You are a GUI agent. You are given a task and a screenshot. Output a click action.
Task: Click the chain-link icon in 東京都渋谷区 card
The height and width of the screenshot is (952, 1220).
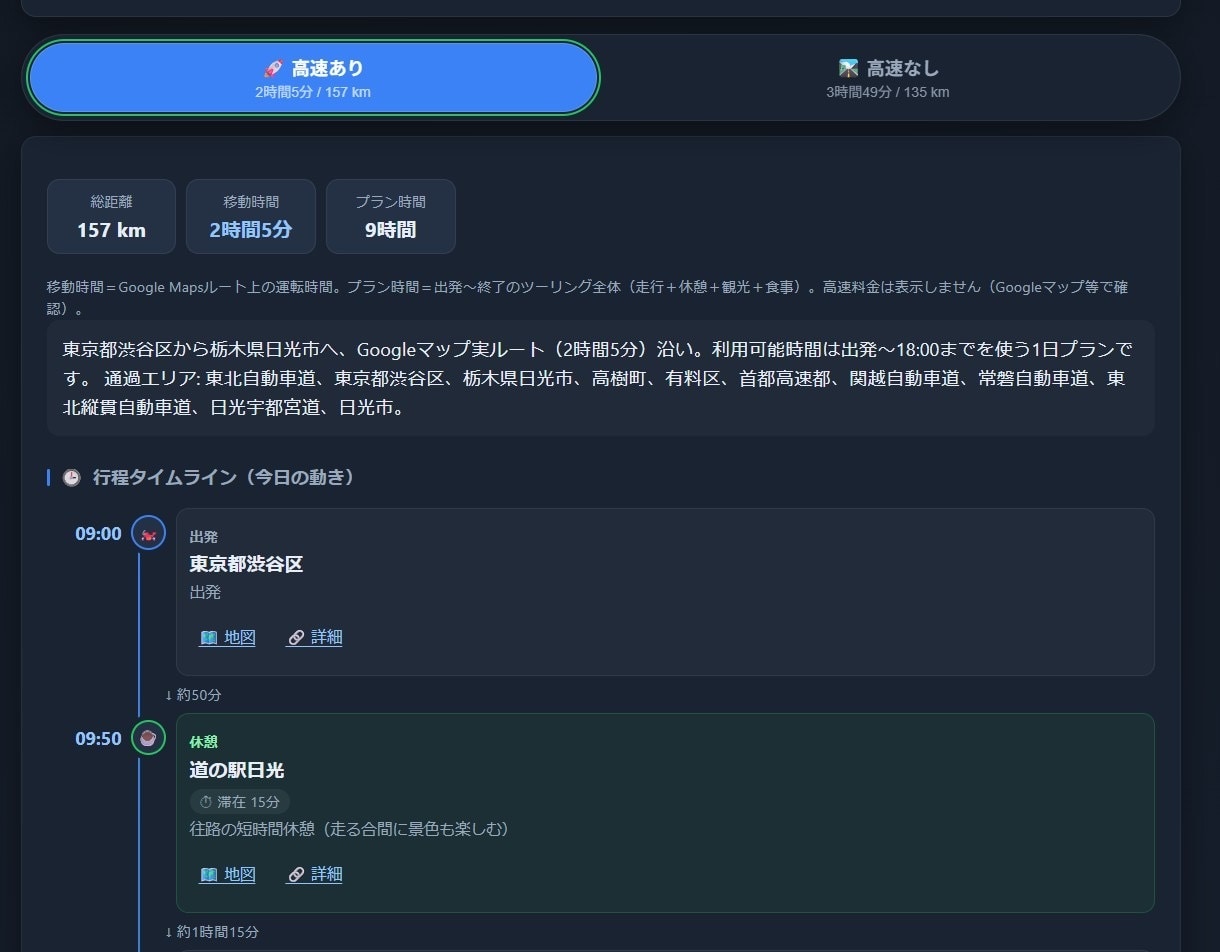click(x=296, y=638)
